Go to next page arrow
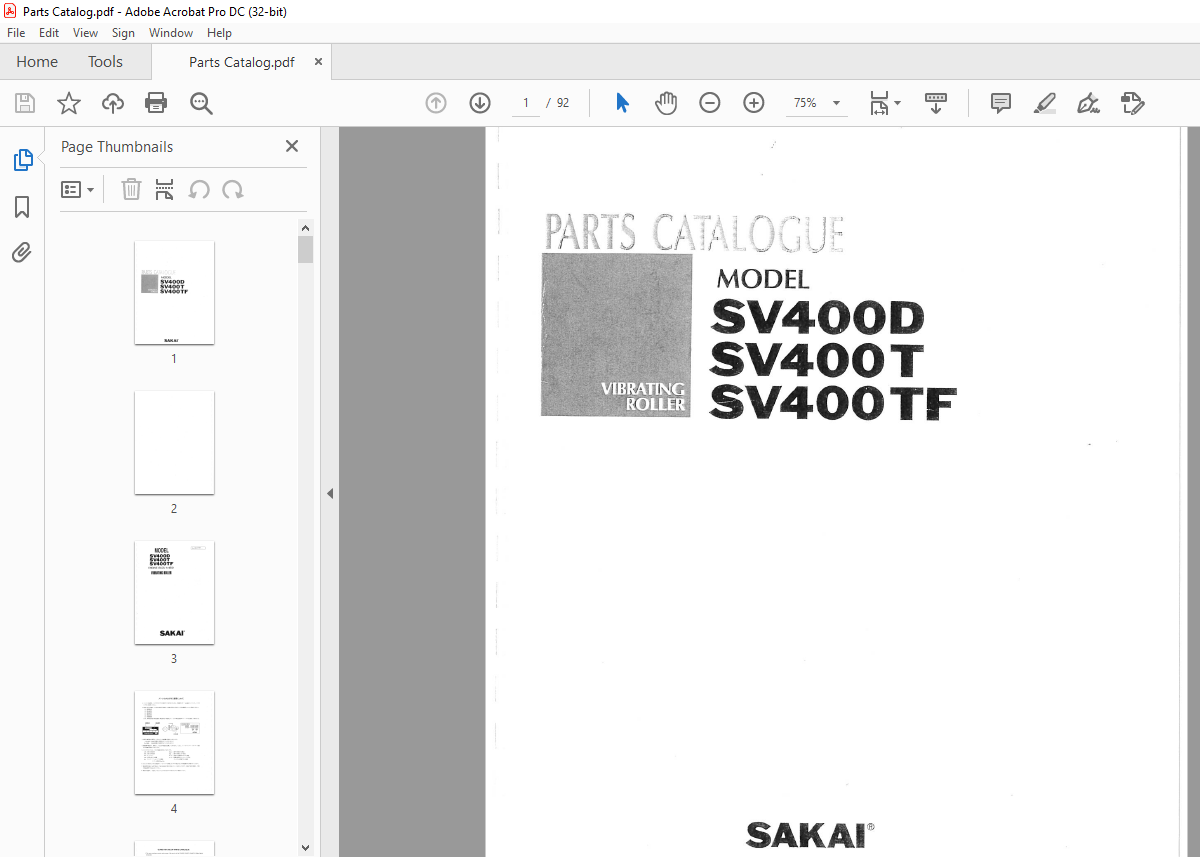This screenshot has width=1200, height=857. click(x=480, y=103)
